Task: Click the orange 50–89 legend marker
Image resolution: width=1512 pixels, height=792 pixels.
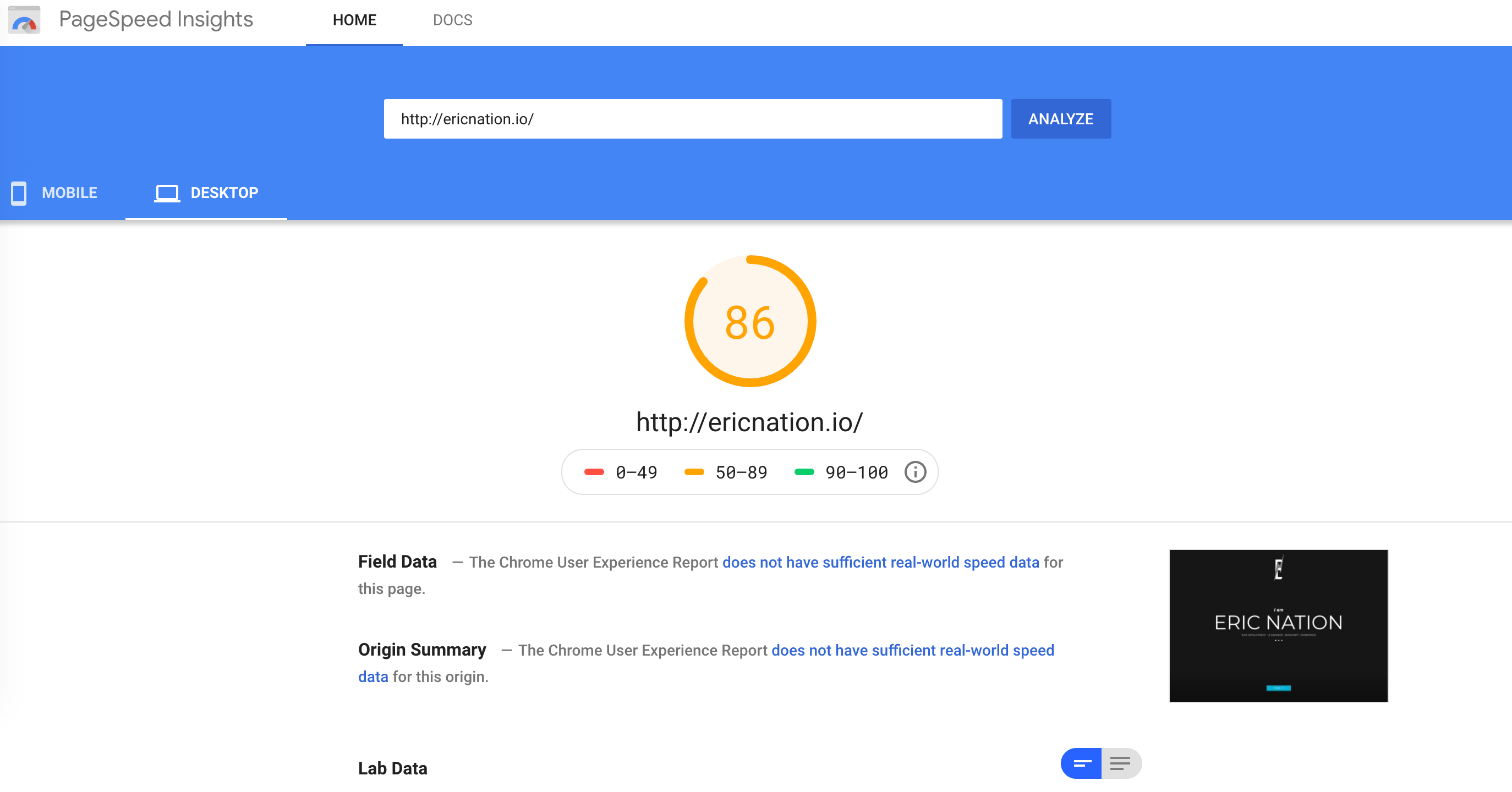Action: coord(694,472)
